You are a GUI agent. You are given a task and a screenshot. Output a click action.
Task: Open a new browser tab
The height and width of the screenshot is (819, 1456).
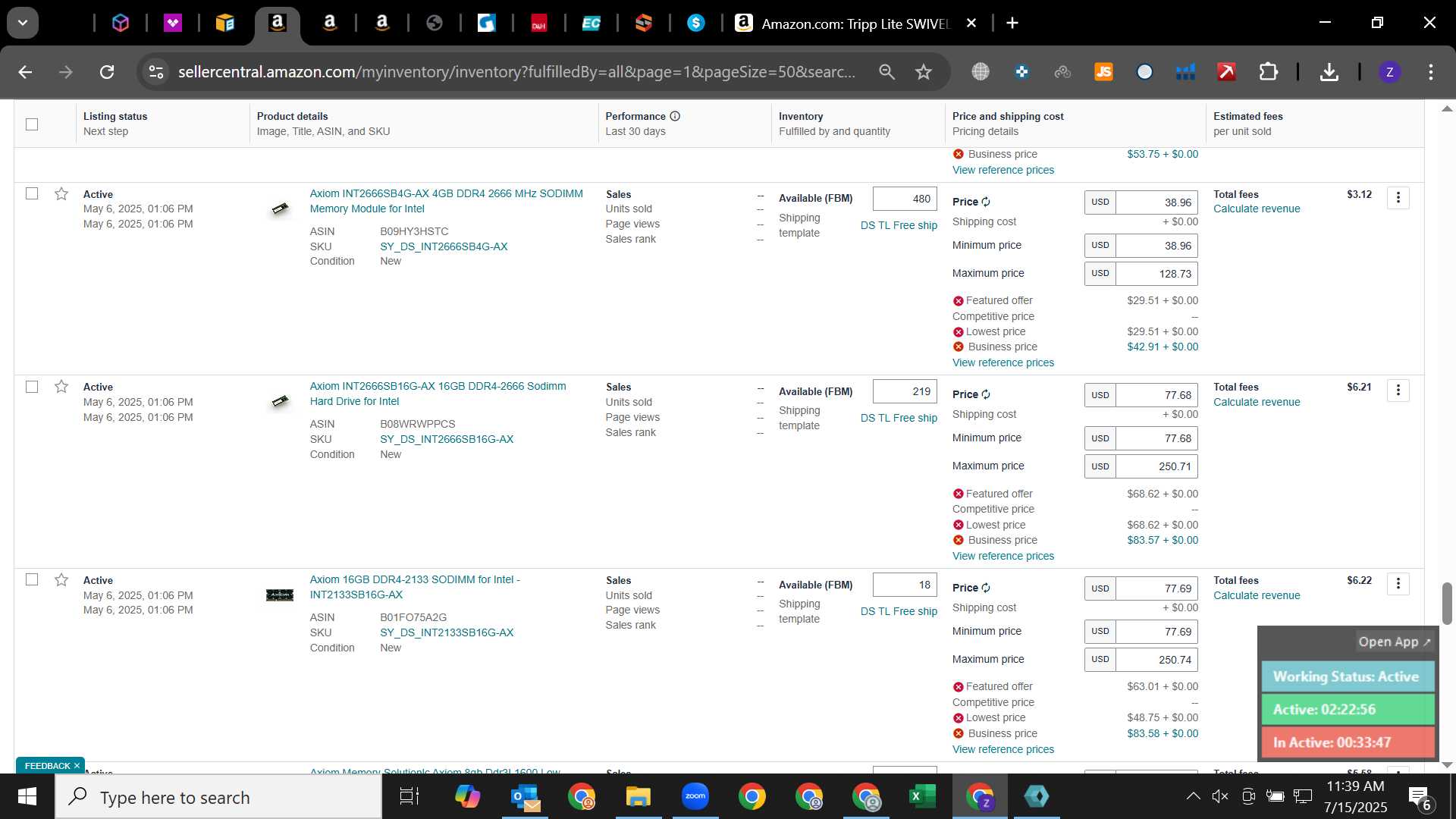[x=1012, y=24]
